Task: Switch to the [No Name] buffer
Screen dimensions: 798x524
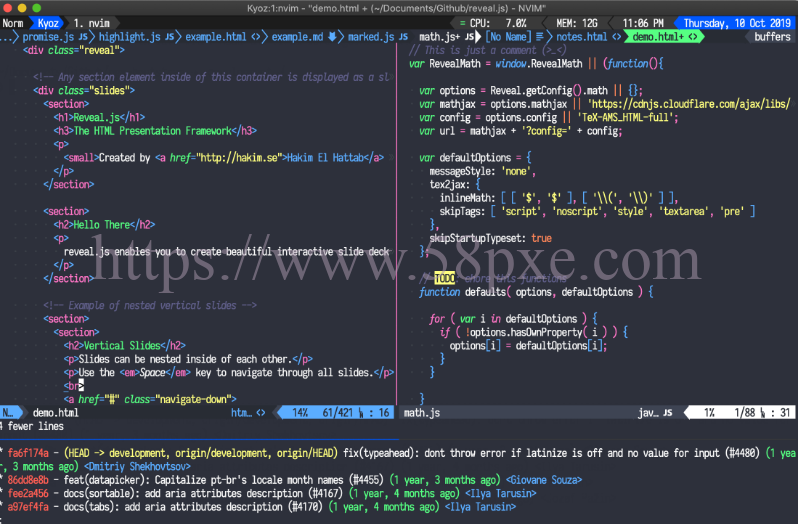Action: click(x=508, y=37)
